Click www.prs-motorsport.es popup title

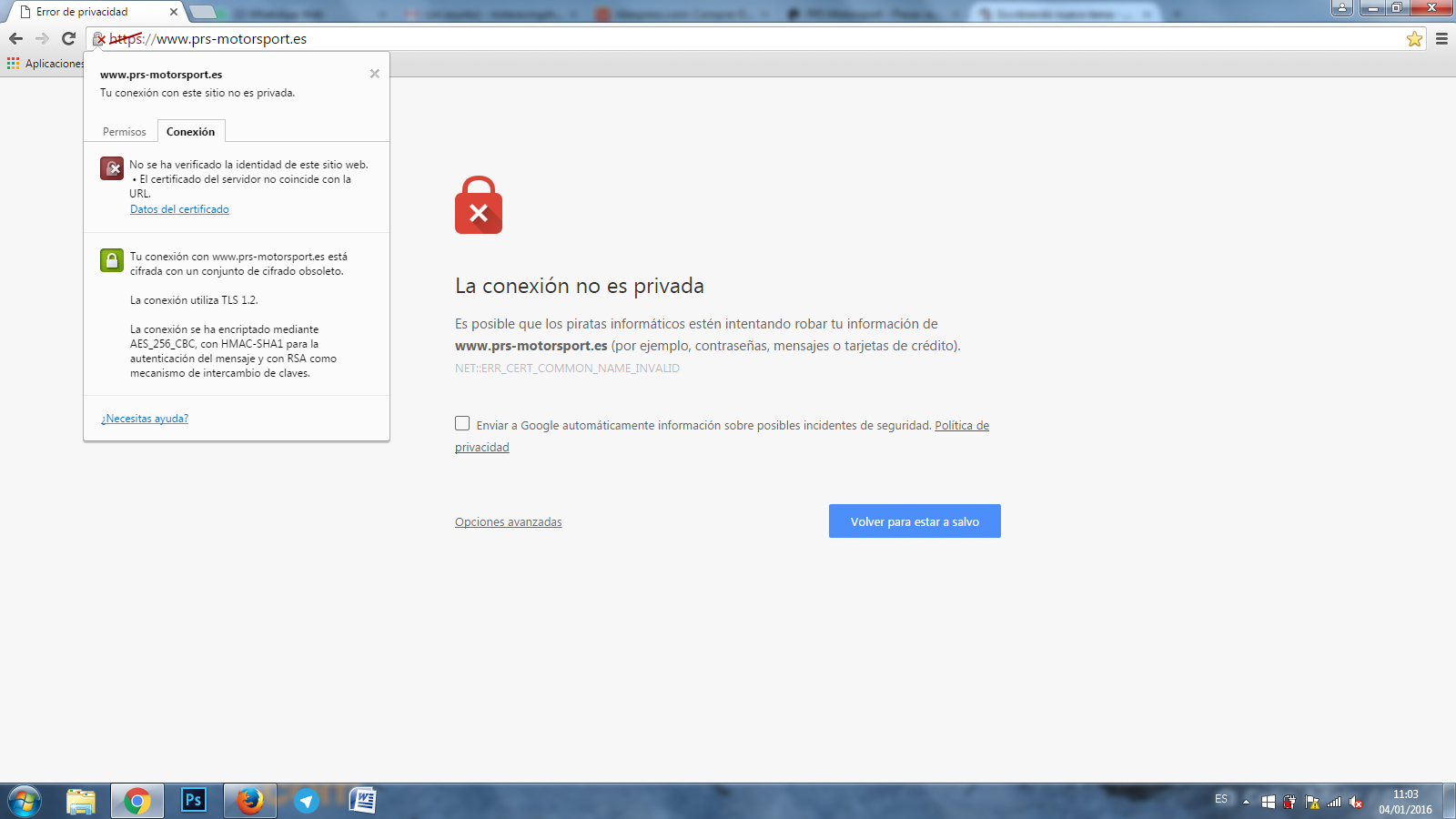[161, 75]
